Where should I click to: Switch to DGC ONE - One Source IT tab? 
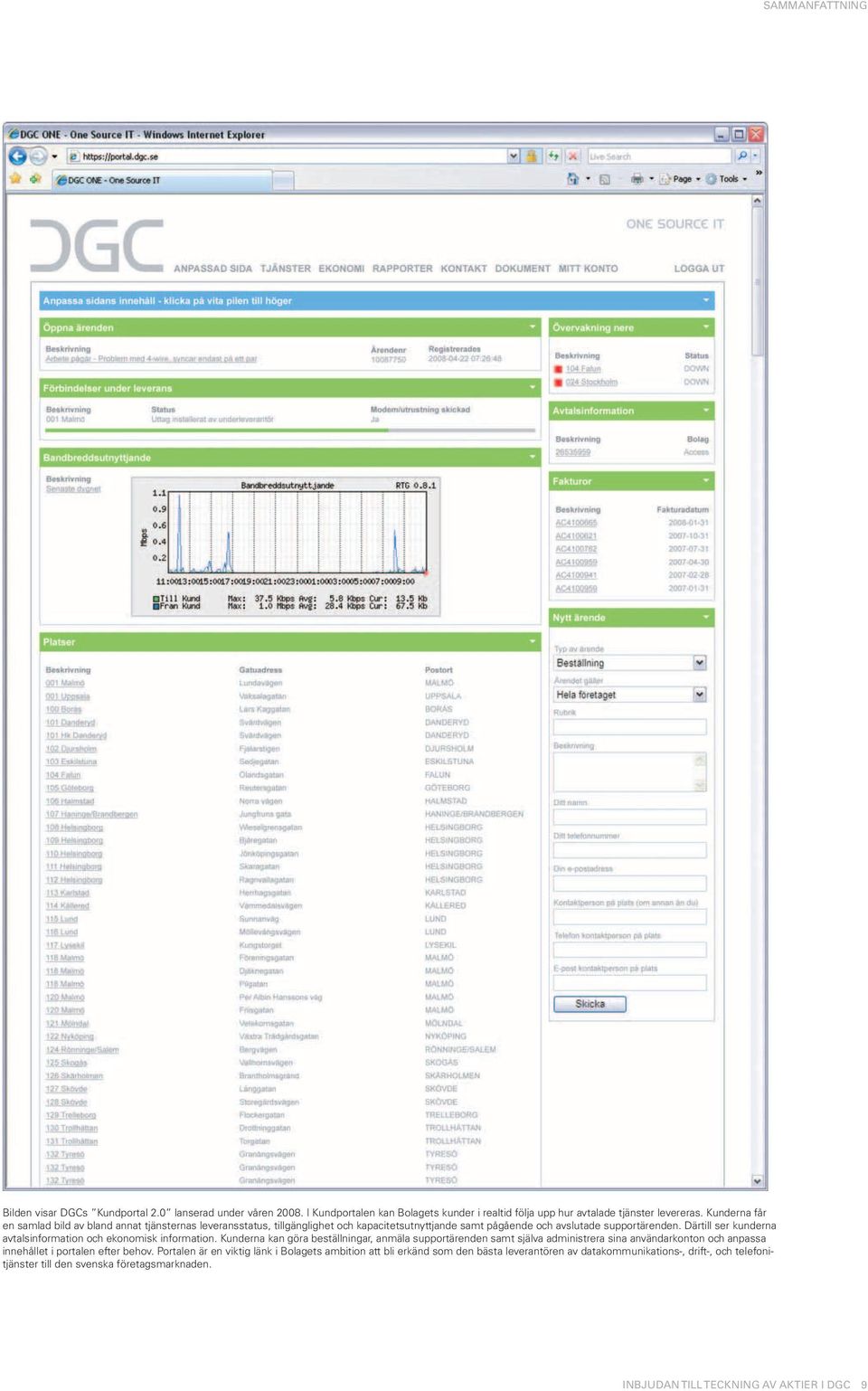pos(163,180)
